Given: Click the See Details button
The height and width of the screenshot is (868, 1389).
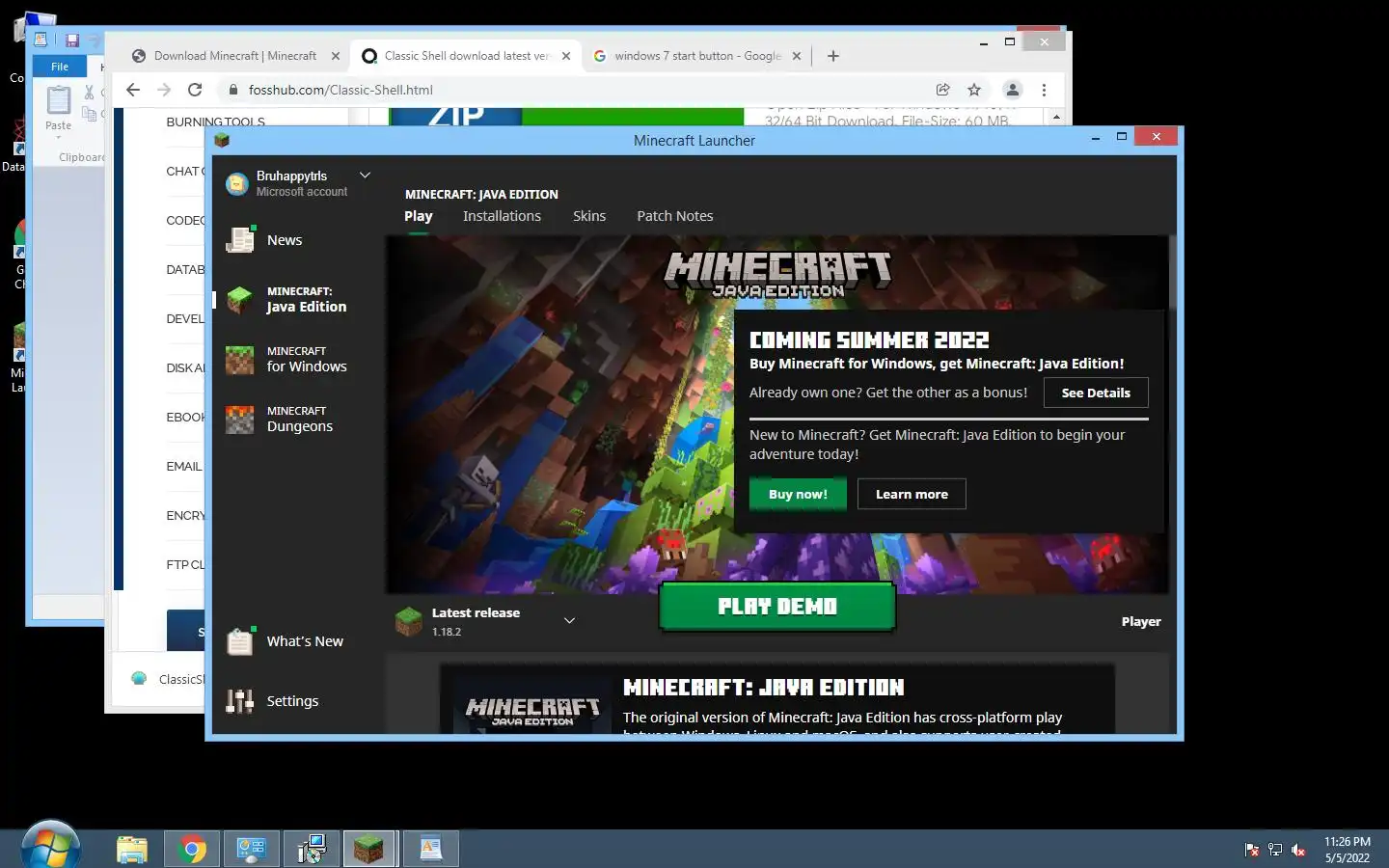Looking at the screenshot, I should click(1096, 393).
